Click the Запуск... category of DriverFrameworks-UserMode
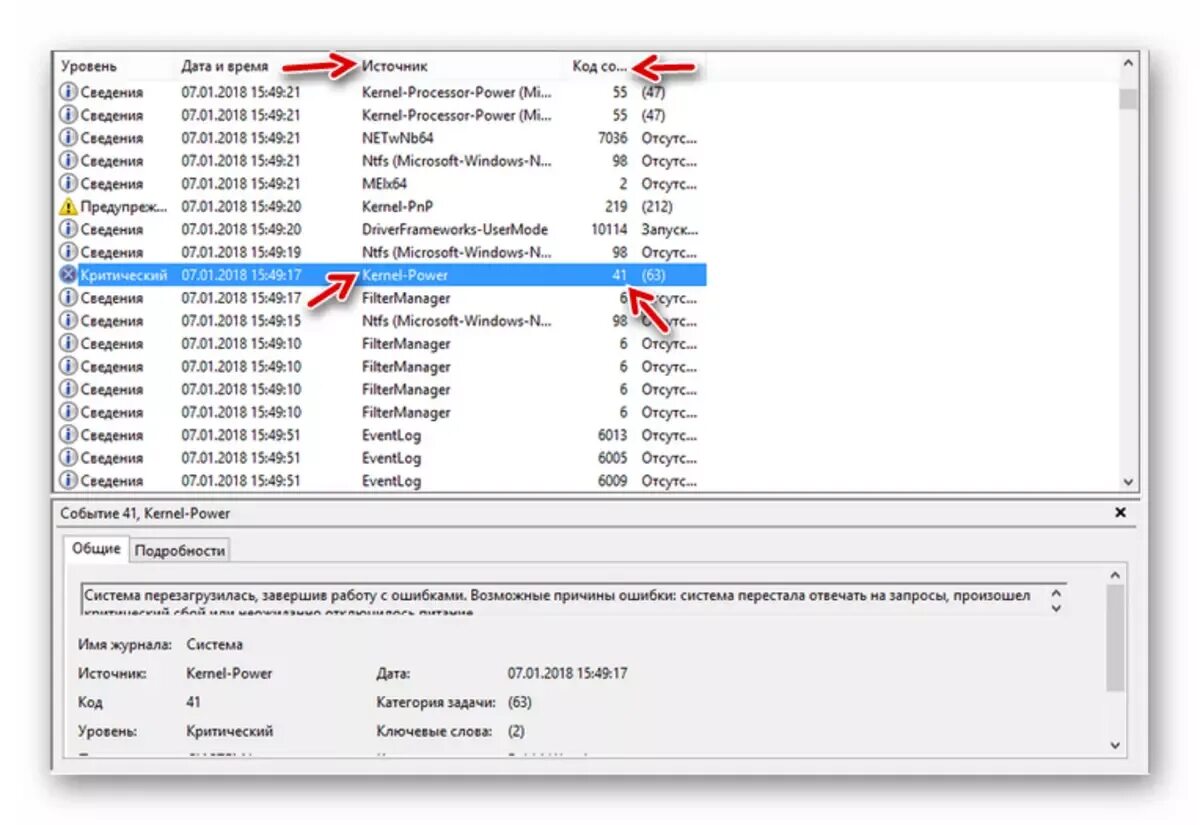The height and width of the screenshot is (825, 1200). click(x=669, y=229)
